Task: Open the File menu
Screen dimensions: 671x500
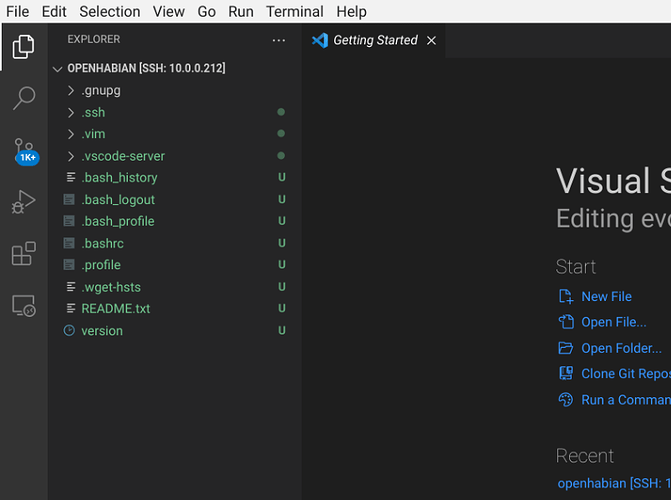Action: click(x=18, y=12)
